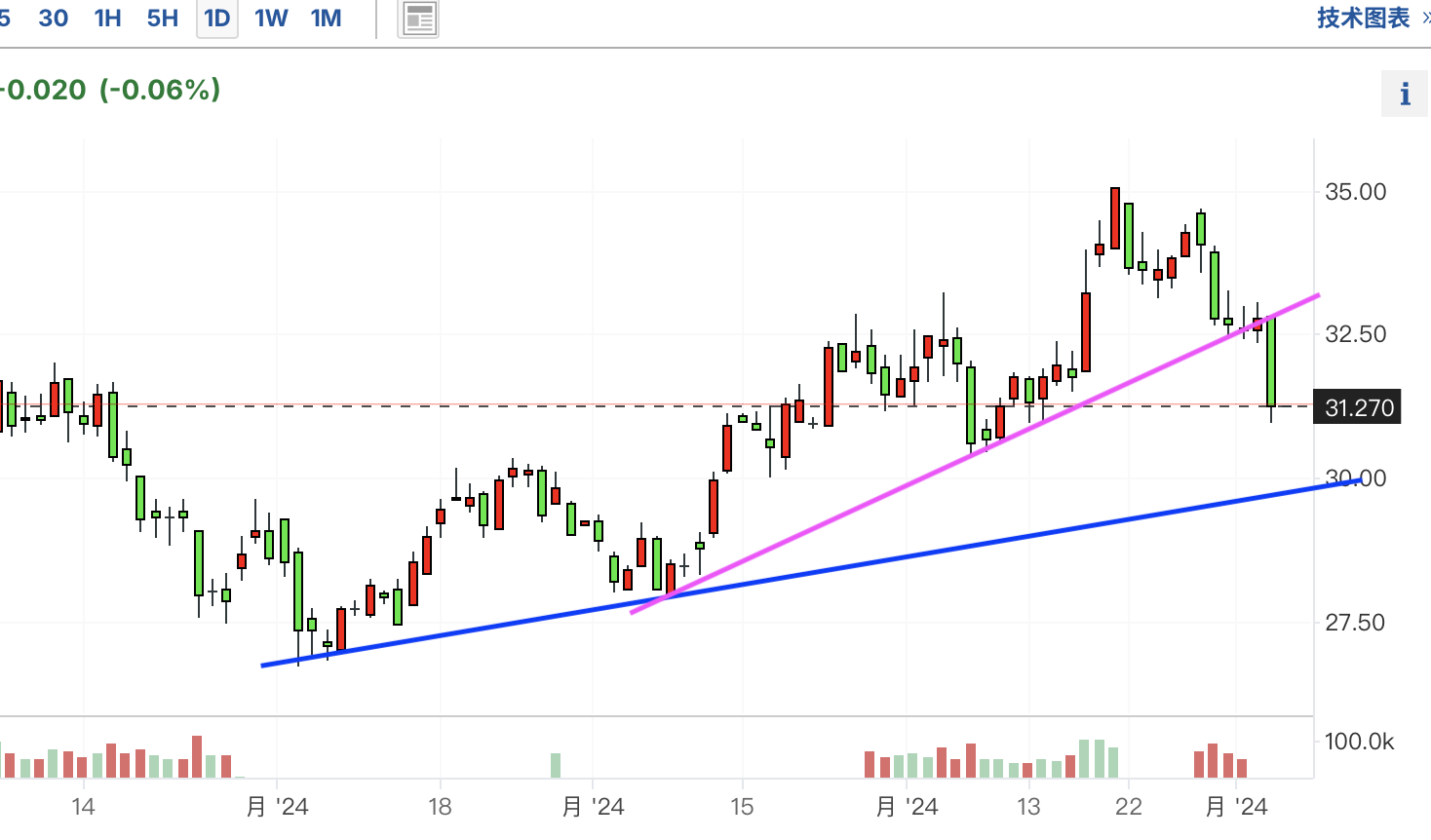
Task: Select the pink trend line
Action: coord(975,454)
